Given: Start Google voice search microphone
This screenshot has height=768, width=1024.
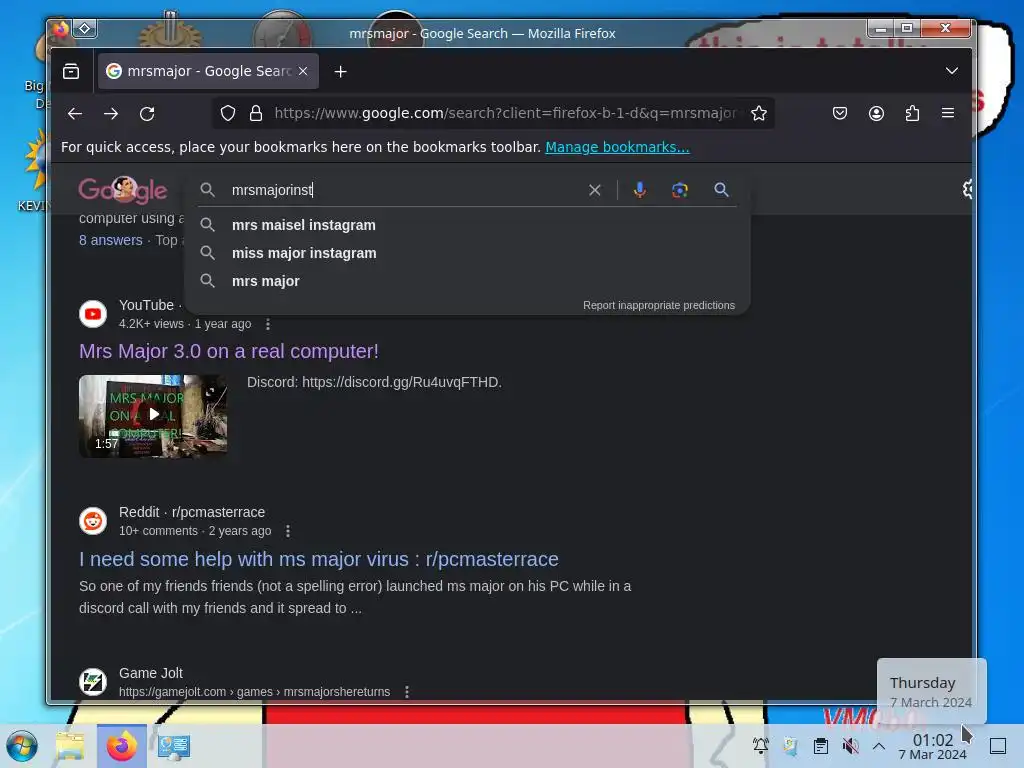Looking at the screenshot, I should coord(640,189).
